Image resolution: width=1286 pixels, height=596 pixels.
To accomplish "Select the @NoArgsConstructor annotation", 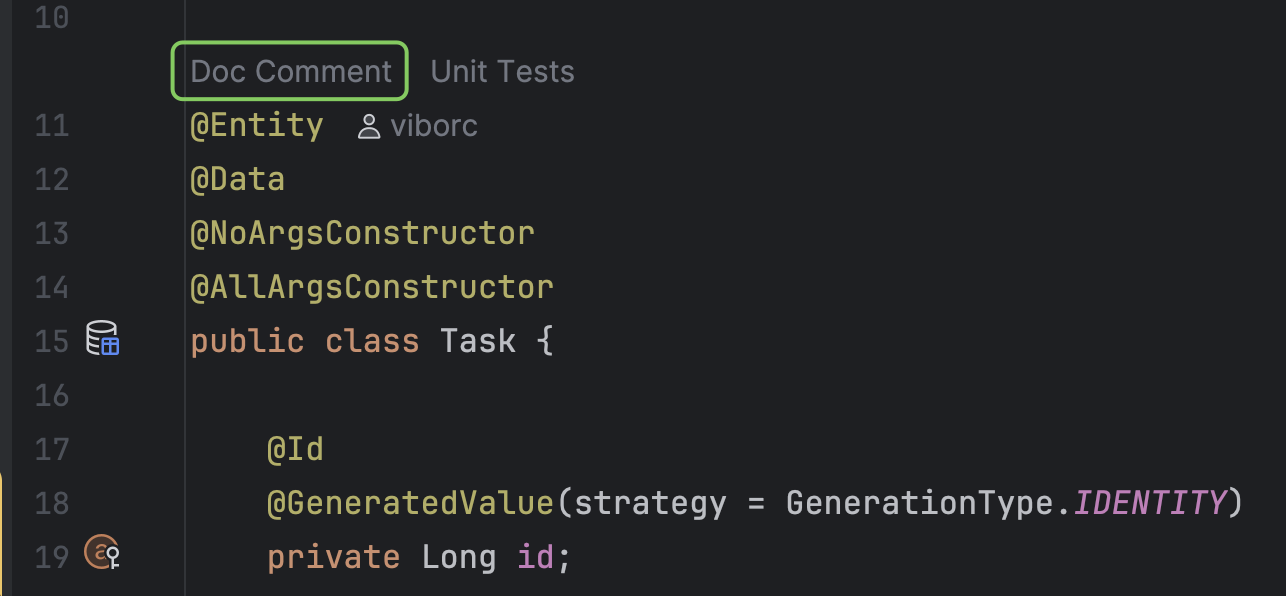I will (361, 232).
